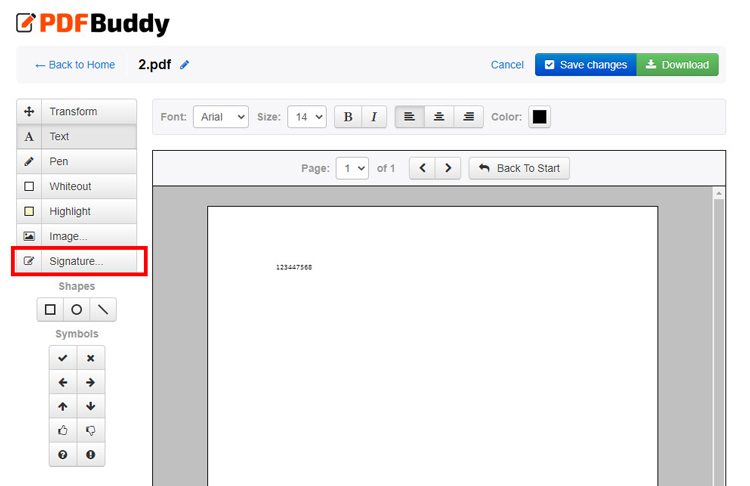Insert the checkmark symbol
Viewport: 750px width, 486px height.
[63, 358]
